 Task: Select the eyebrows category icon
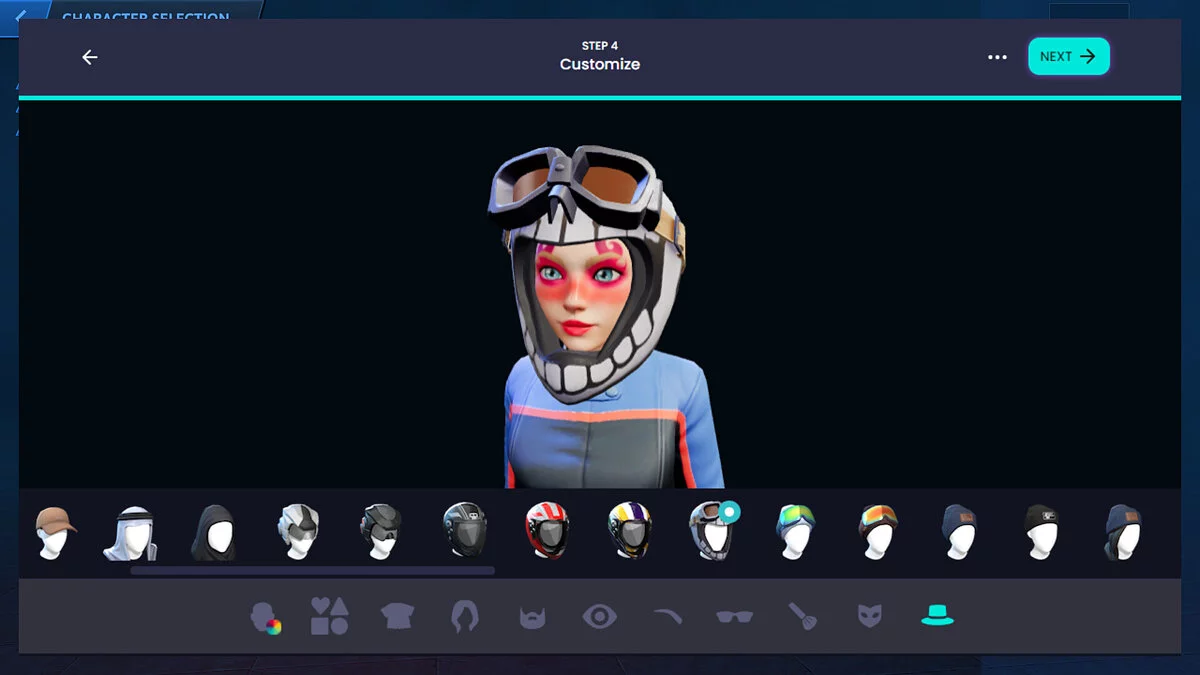tap(667, 615)
